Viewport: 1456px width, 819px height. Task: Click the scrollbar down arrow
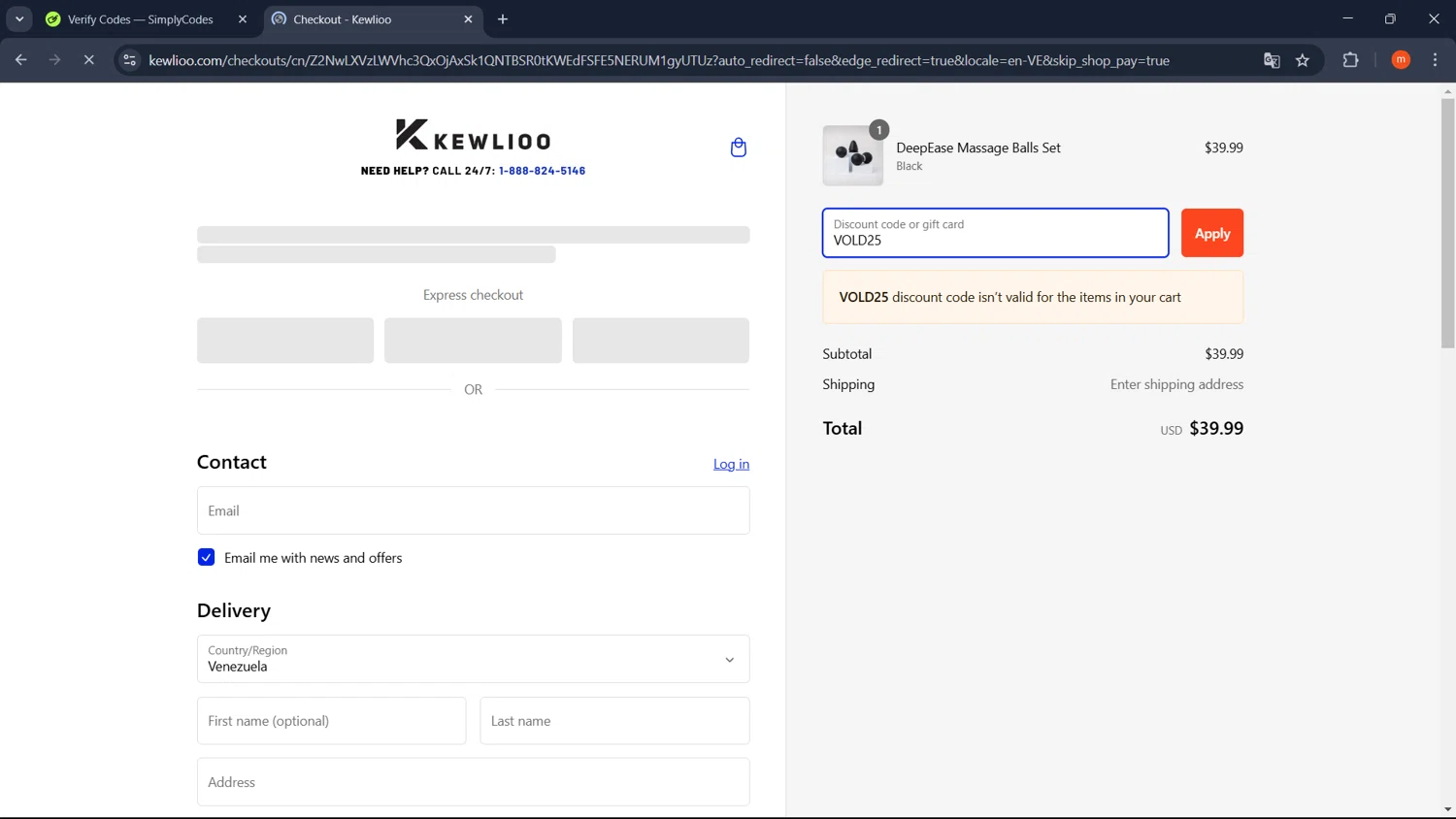tap(1447, 809)
